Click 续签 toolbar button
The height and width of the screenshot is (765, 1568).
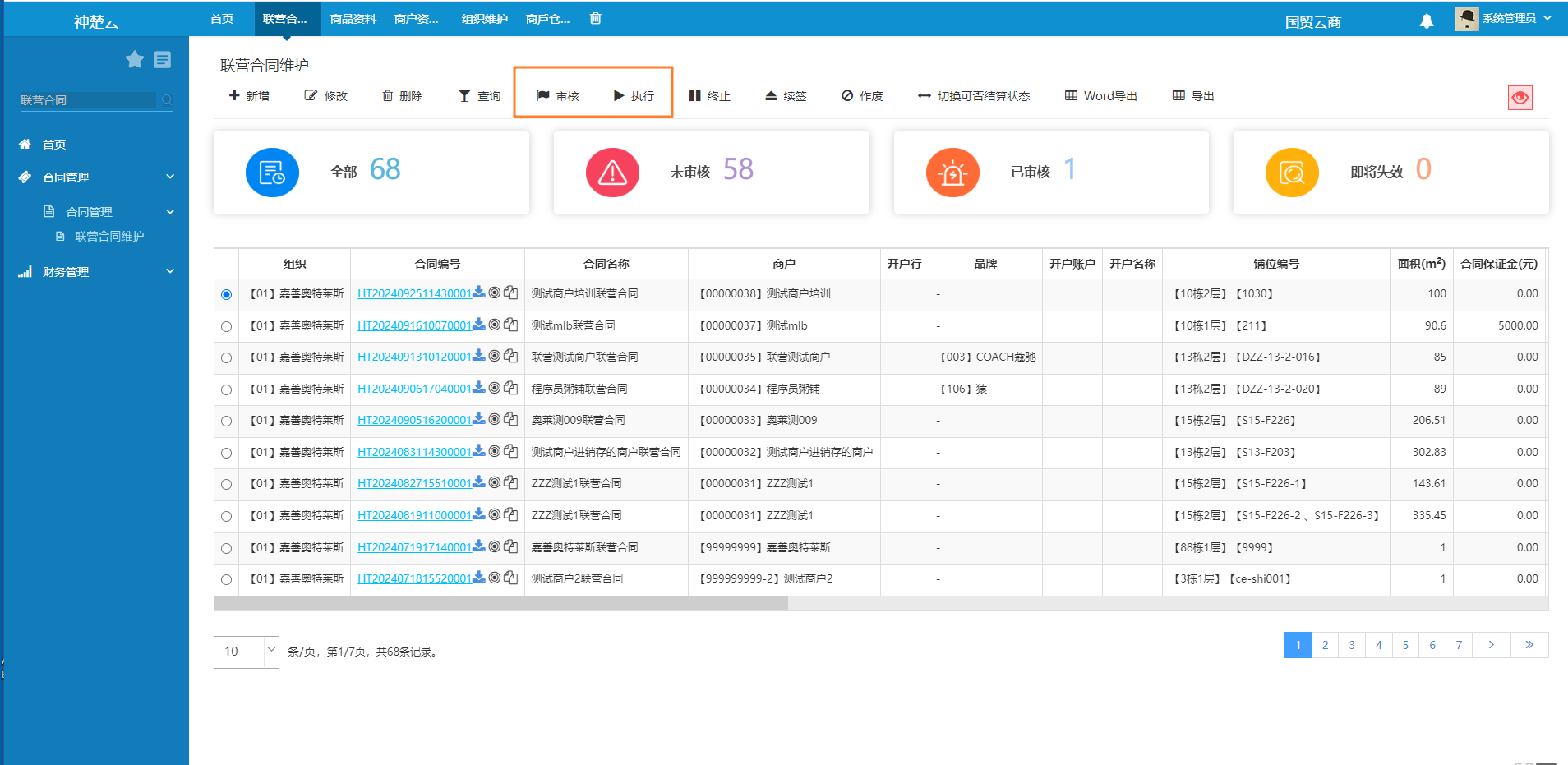pos(786,96)
